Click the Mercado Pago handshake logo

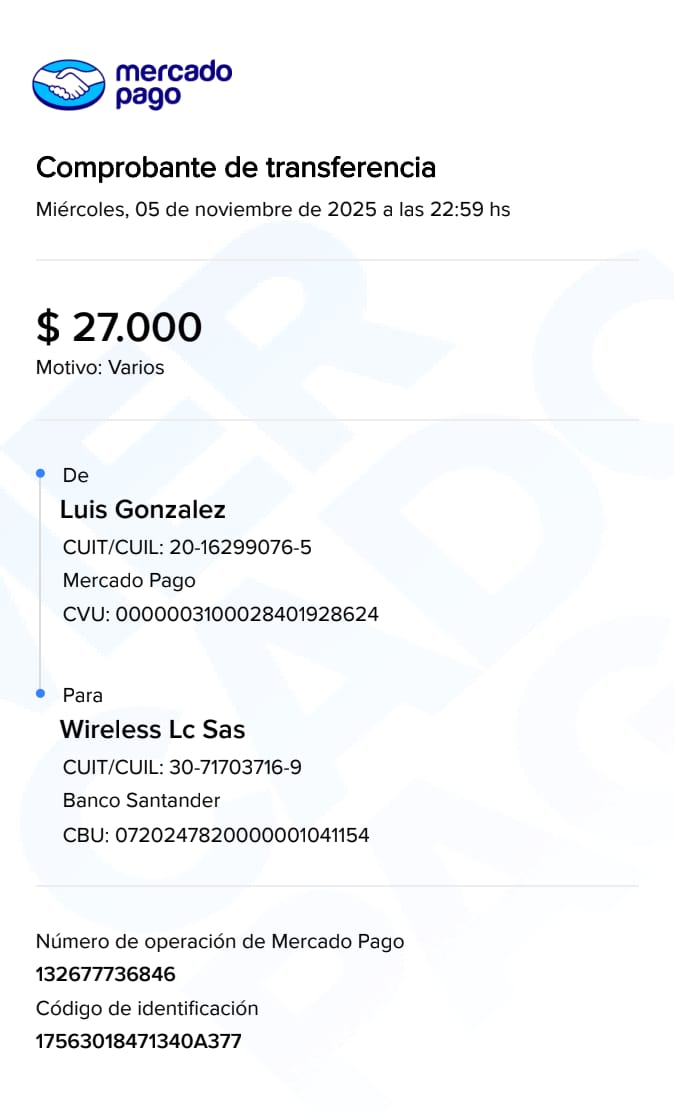[68, 84]
